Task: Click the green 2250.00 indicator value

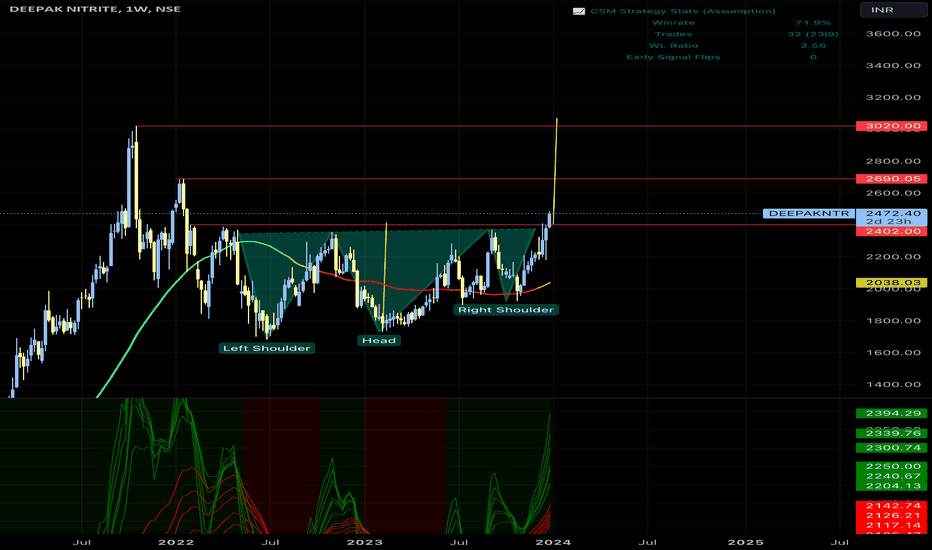Action: pos(892,466)
